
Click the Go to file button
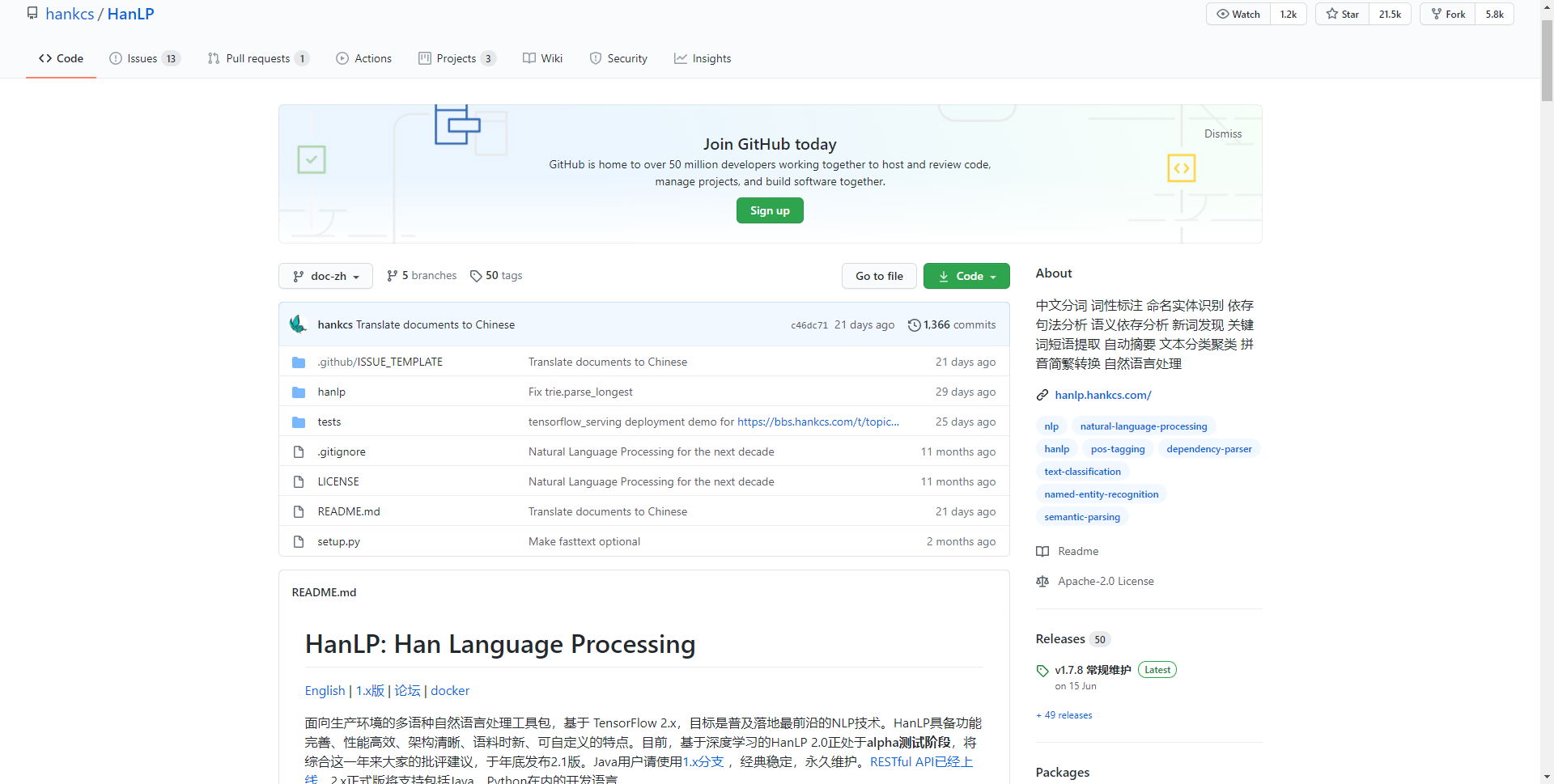click(x=879, y=276)
